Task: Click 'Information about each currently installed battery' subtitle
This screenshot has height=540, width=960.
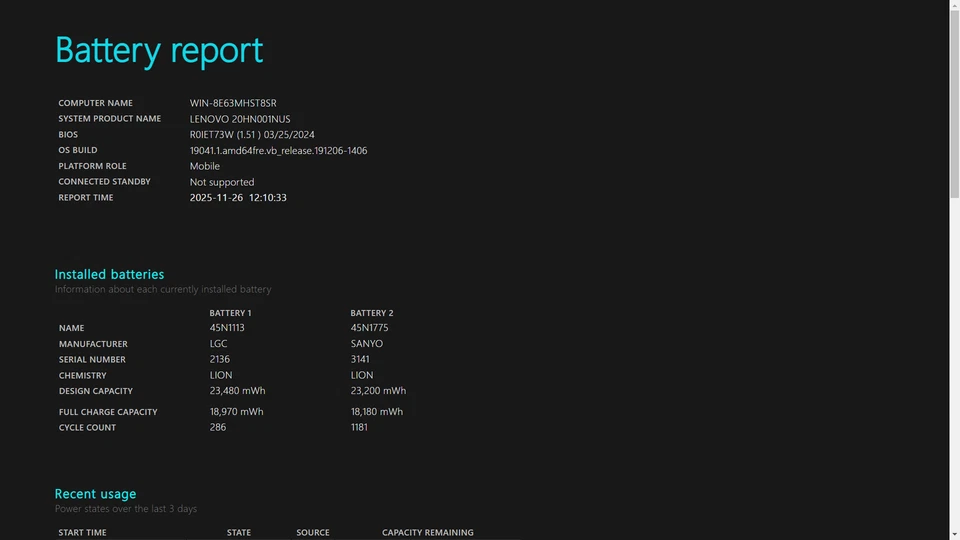Action: [x=163, y=289]
